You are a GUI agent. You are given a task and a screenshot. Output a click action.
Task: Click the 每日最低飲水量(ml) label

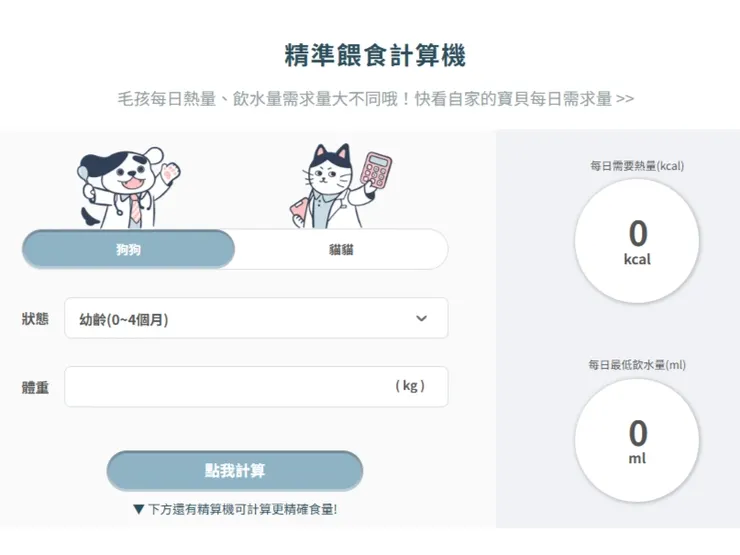(x=637, y=365)
